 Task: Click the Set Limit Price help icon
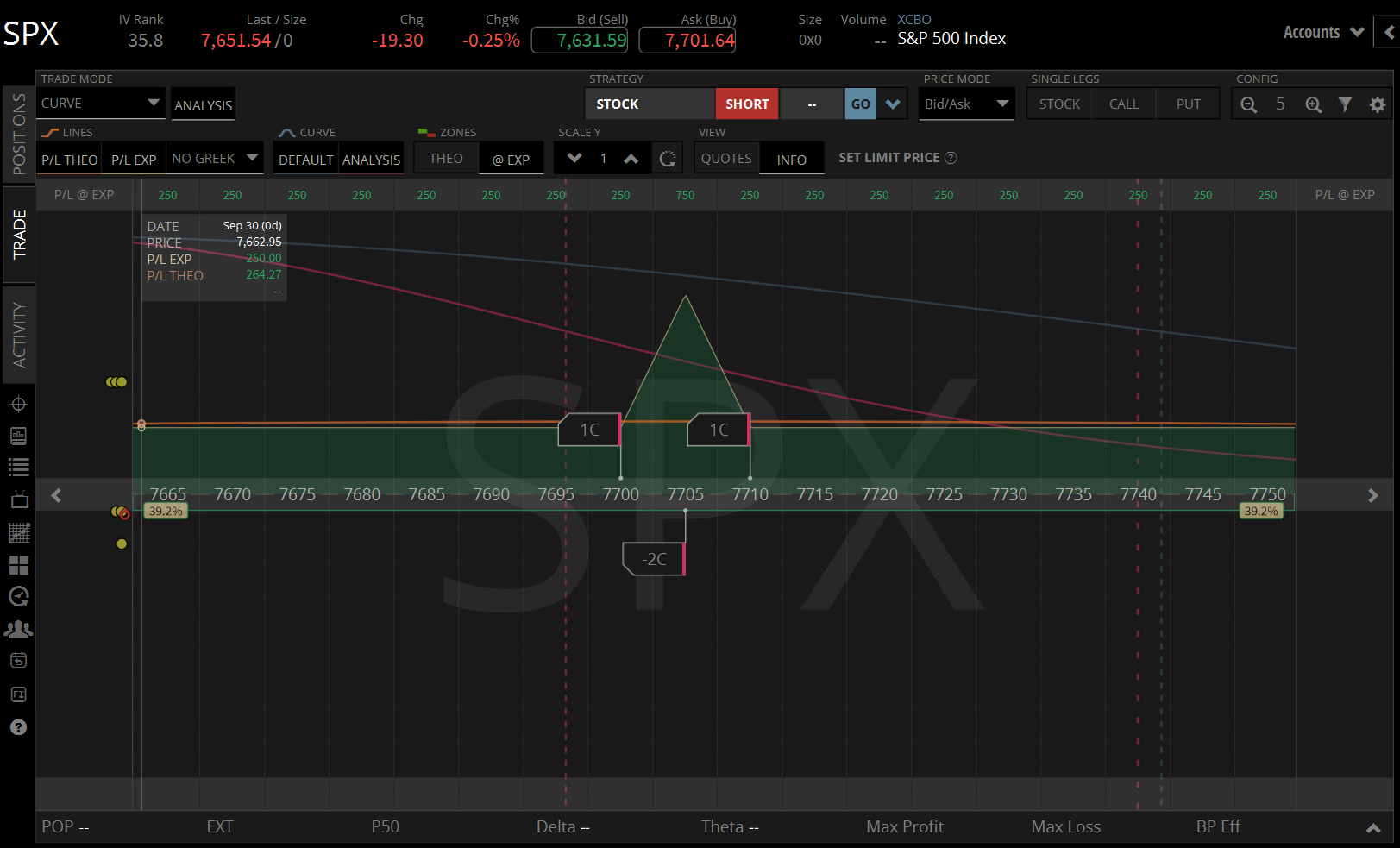(951, 158)
